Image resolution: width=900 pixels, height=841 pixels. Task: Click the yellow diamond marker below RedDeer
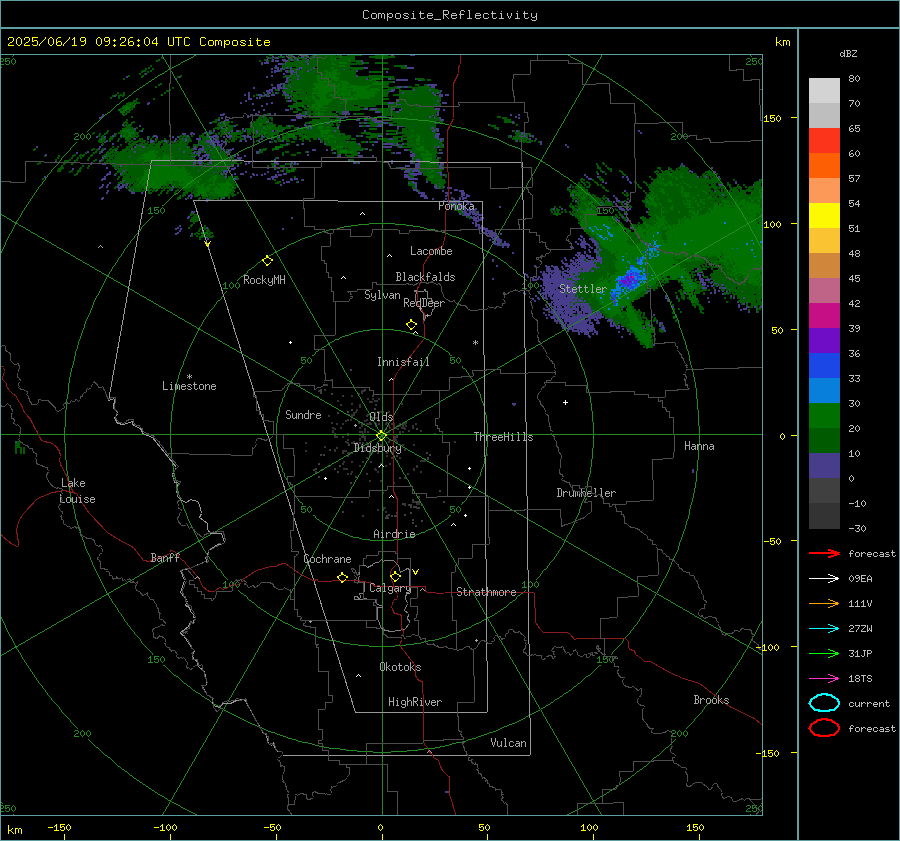pyautogui.click(x=411, y=325)
